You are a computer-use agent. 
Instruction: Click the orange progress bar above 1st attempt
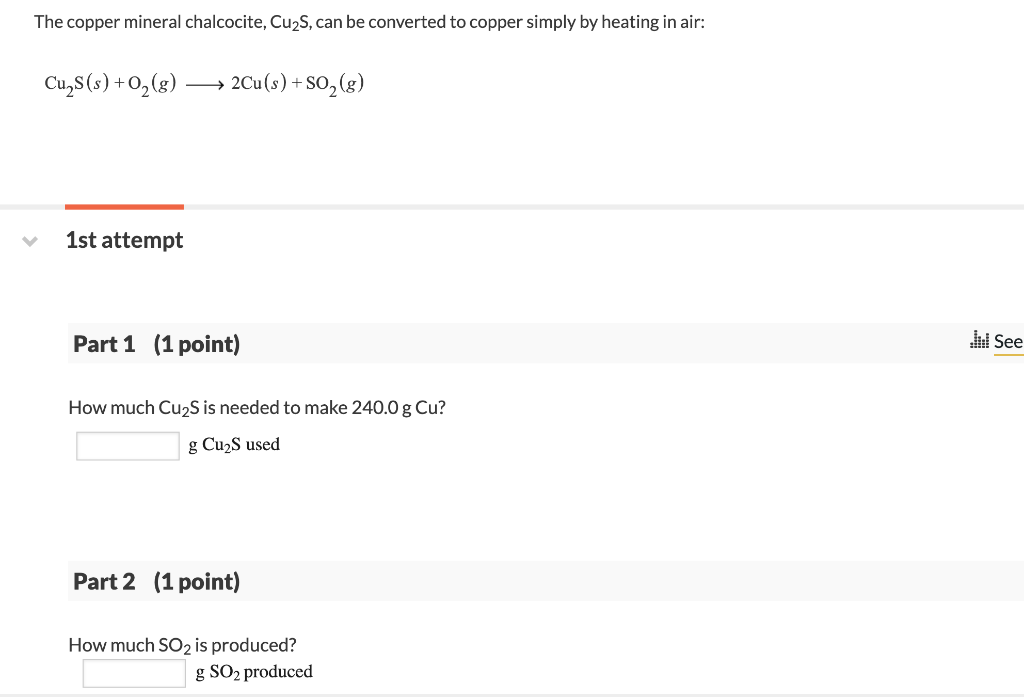pyautogui.click(x=124, y=208)
